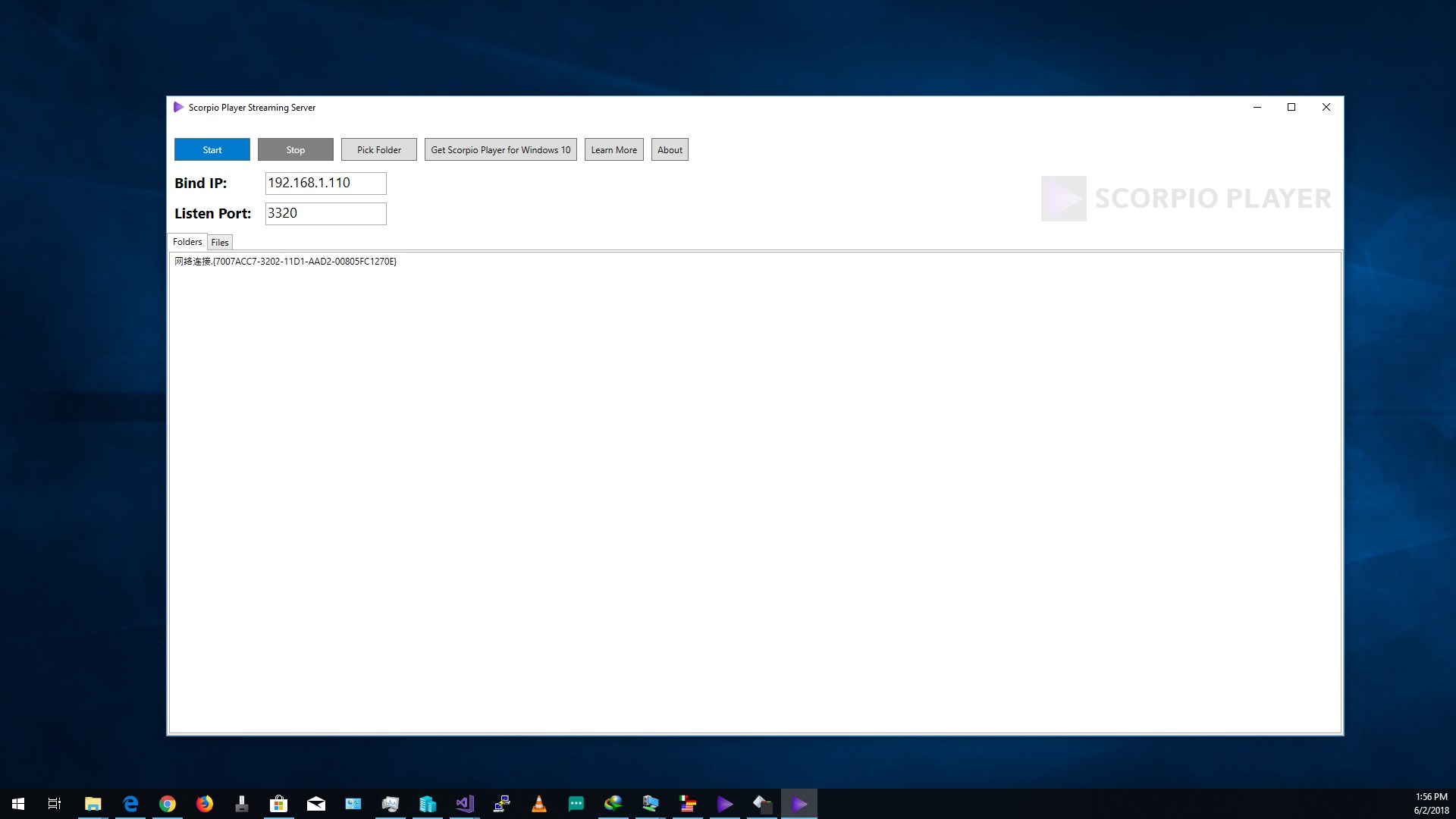Switch to the Folders tab
Screen dimensions: 1456x819
pos(187,241)
